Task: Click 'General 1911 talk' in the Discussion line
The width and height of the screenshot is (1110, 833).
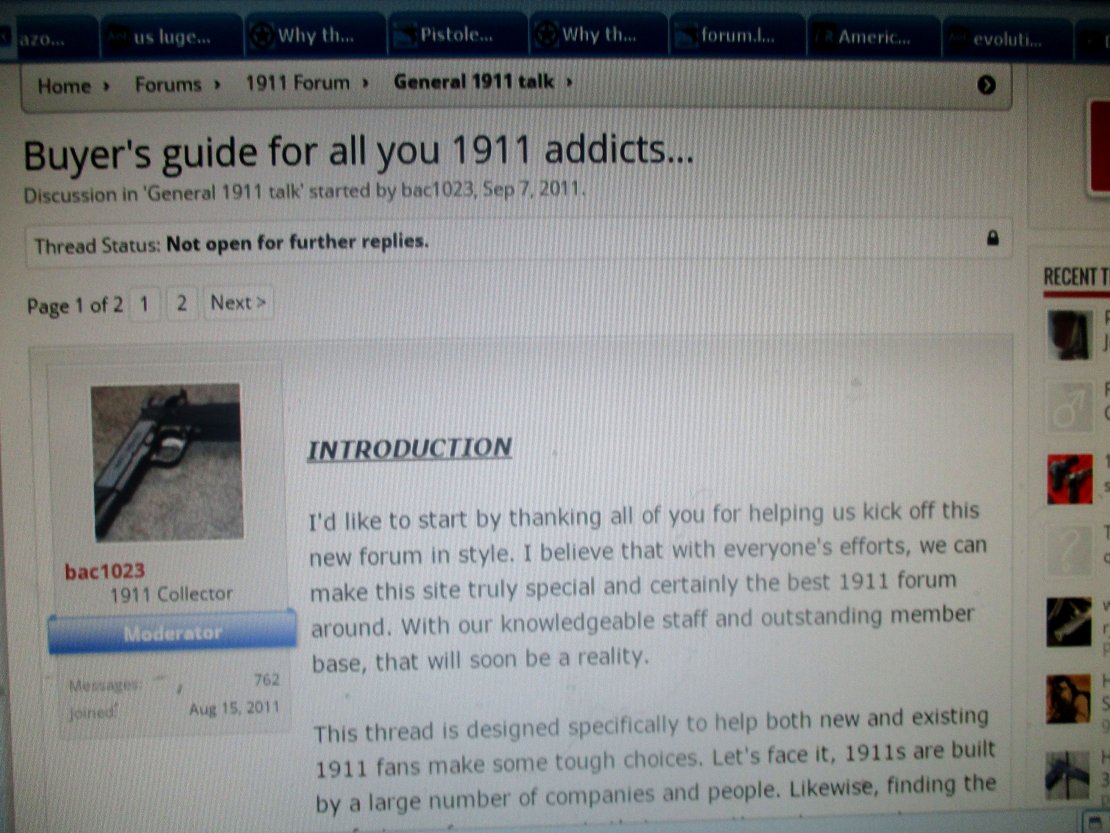Action: [224, 193]
